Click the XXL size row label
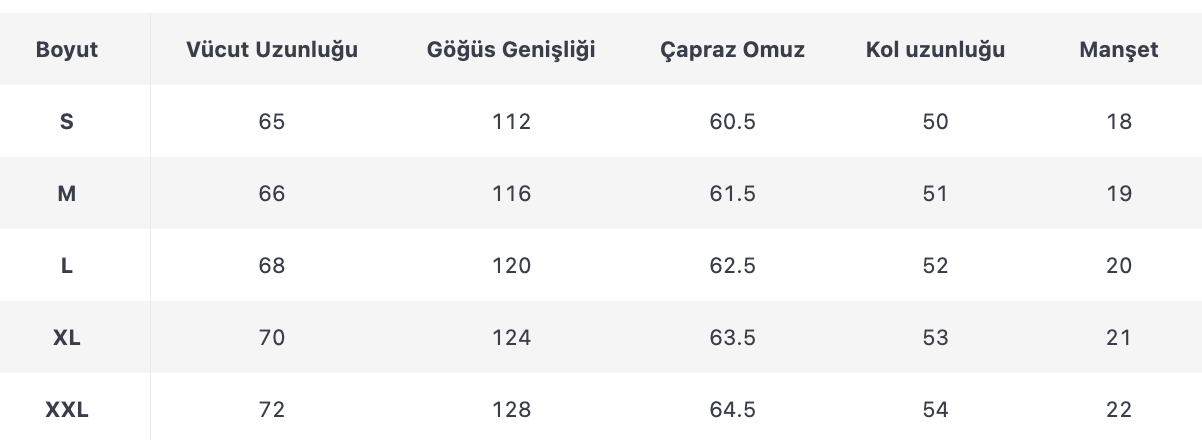The image size is (1202, 440). tap(67, 410)
